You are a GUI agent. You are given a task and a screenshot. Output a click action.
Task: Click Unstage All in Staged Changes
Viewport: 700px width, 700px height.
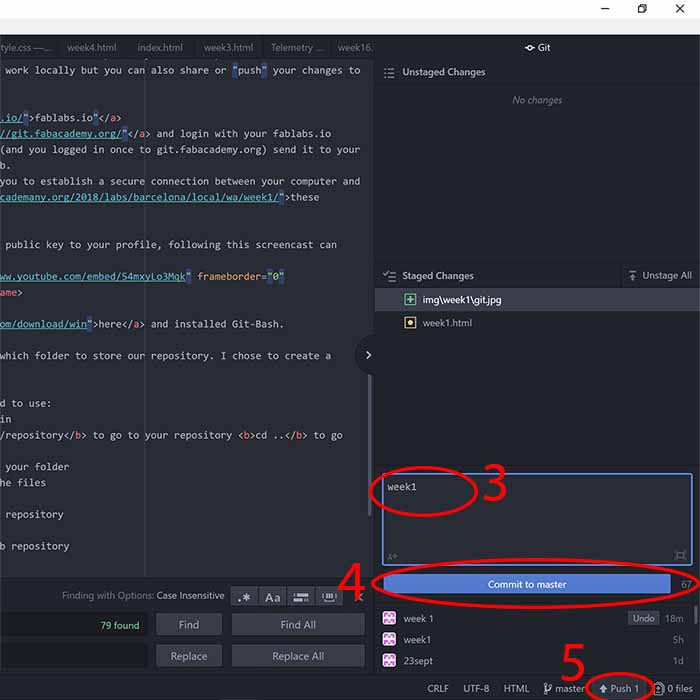661,275
